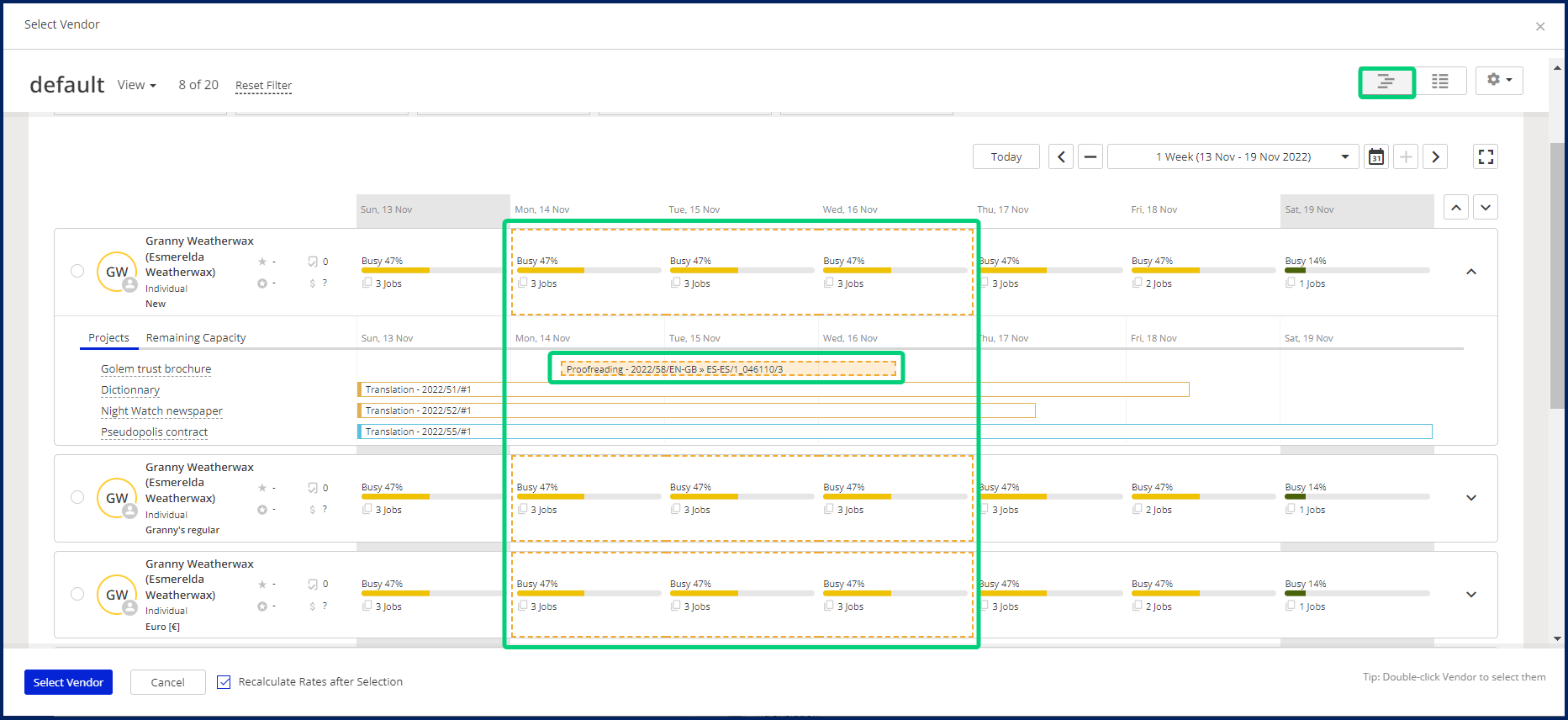Viewport: 1568px width, 720px height.
Task: Switch to list view icon
Action: coord(1440,82)
